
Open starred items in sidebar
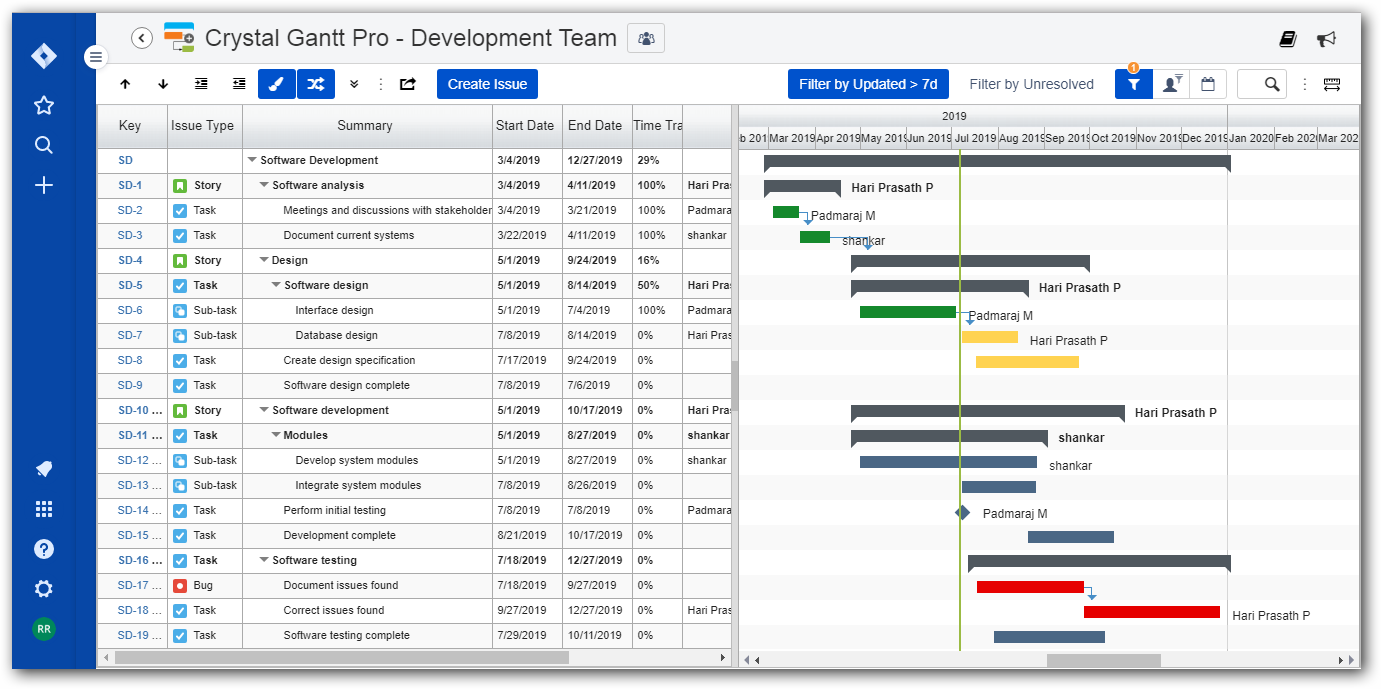[x=44, y=105]
